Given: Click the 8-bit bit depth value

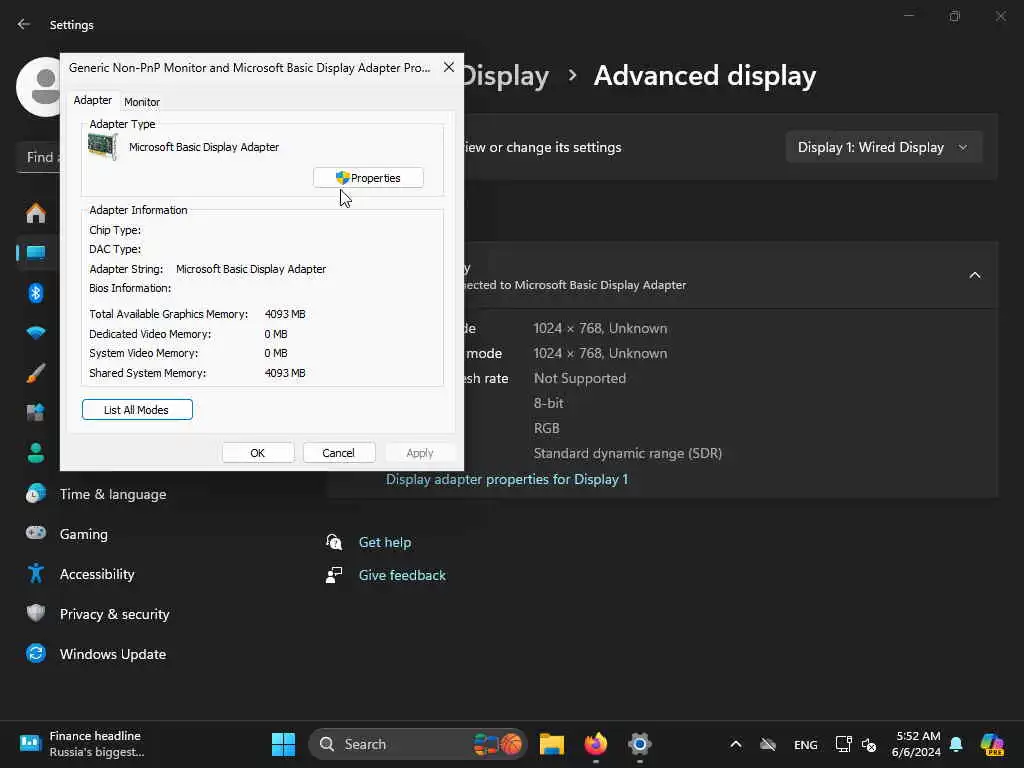Looking at the screenshot, I should [549, 403].
